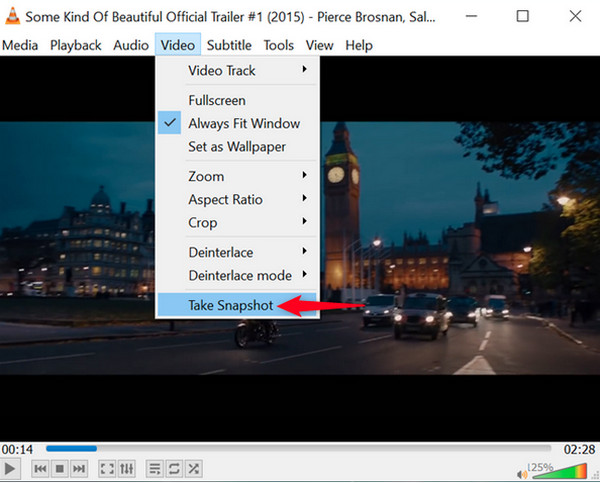600x483 pixels.
Task: Toggle loop playback icon
Action: (174, 468)
